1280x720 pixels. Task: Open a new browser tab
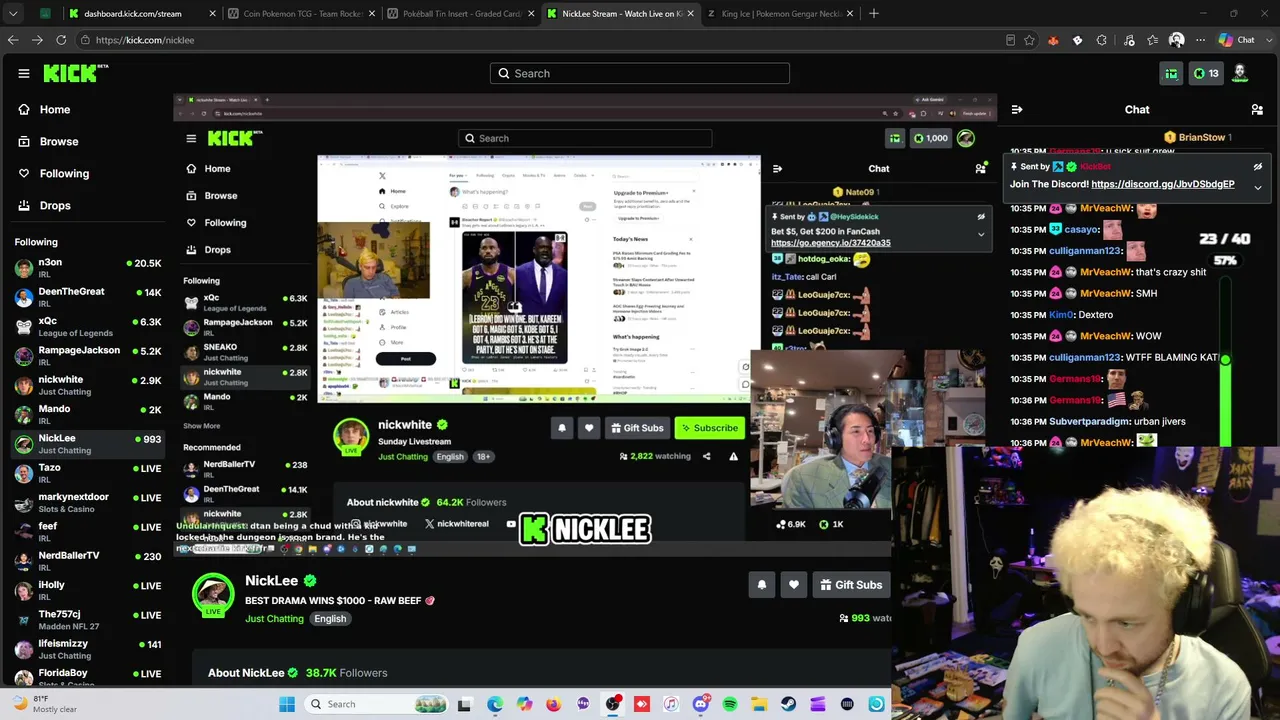point(873,14)
